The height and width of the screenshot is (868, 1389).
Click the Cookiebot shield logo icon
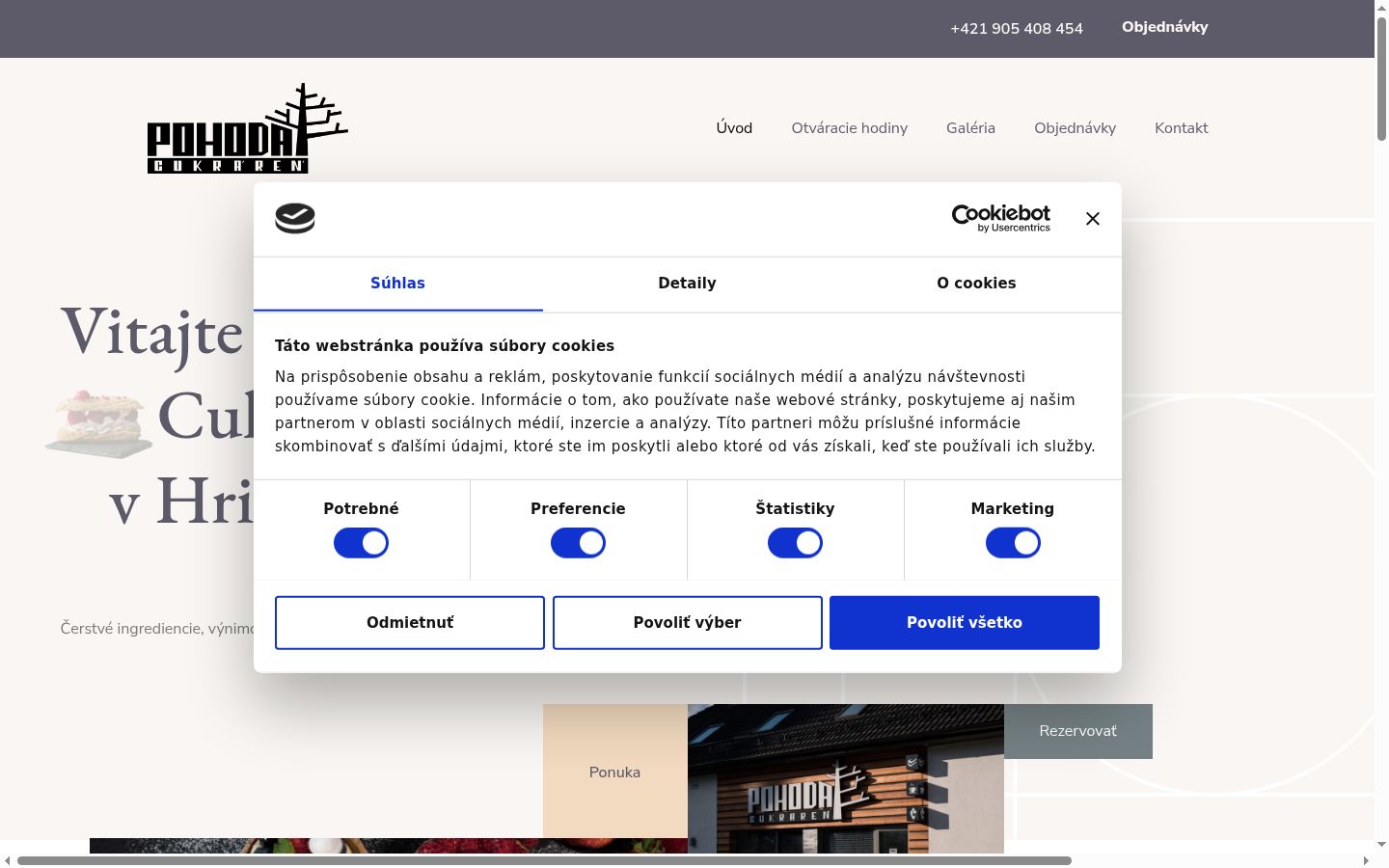point(295,218)
